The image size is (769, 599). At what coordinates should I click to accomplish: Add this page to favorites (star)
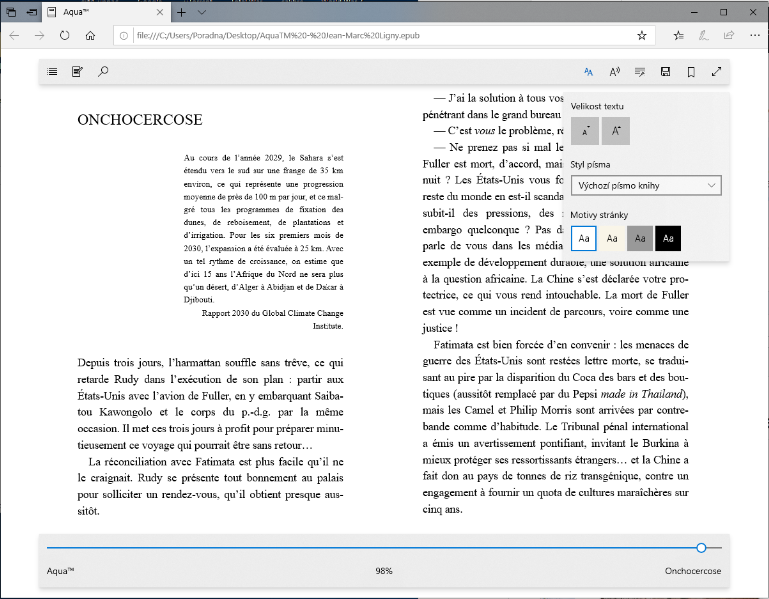click(641, 35)
